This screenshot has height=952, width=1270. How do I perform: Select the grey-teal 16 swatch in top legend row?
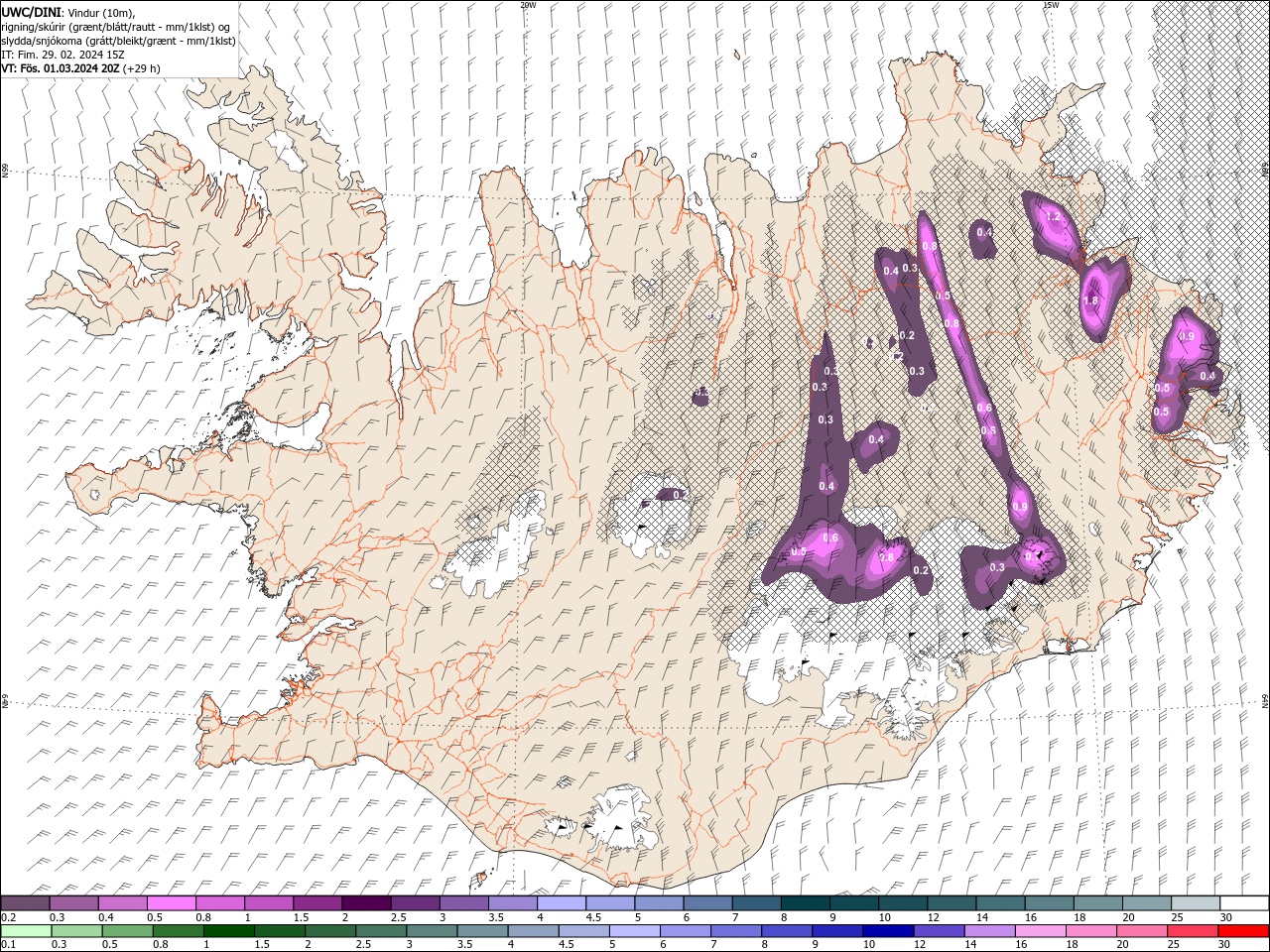[x=1049, y=903]
